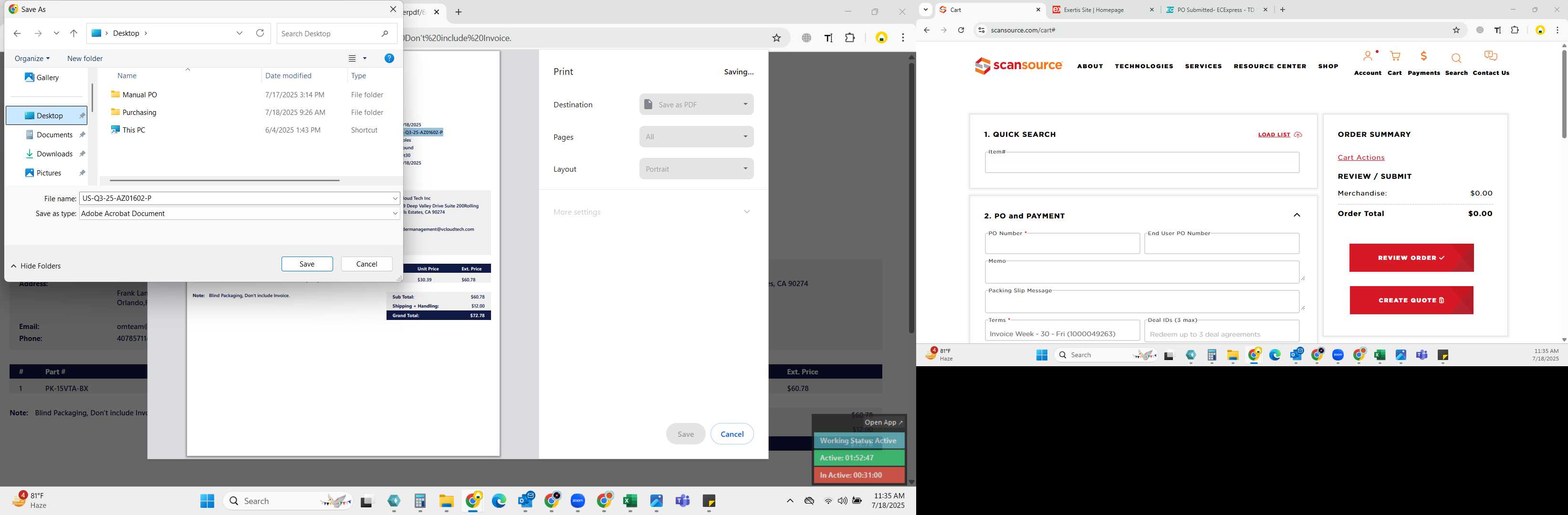1568x515 pixels.
Task: Bookmark scansource page with star icon
Action: click(1456, 30)
